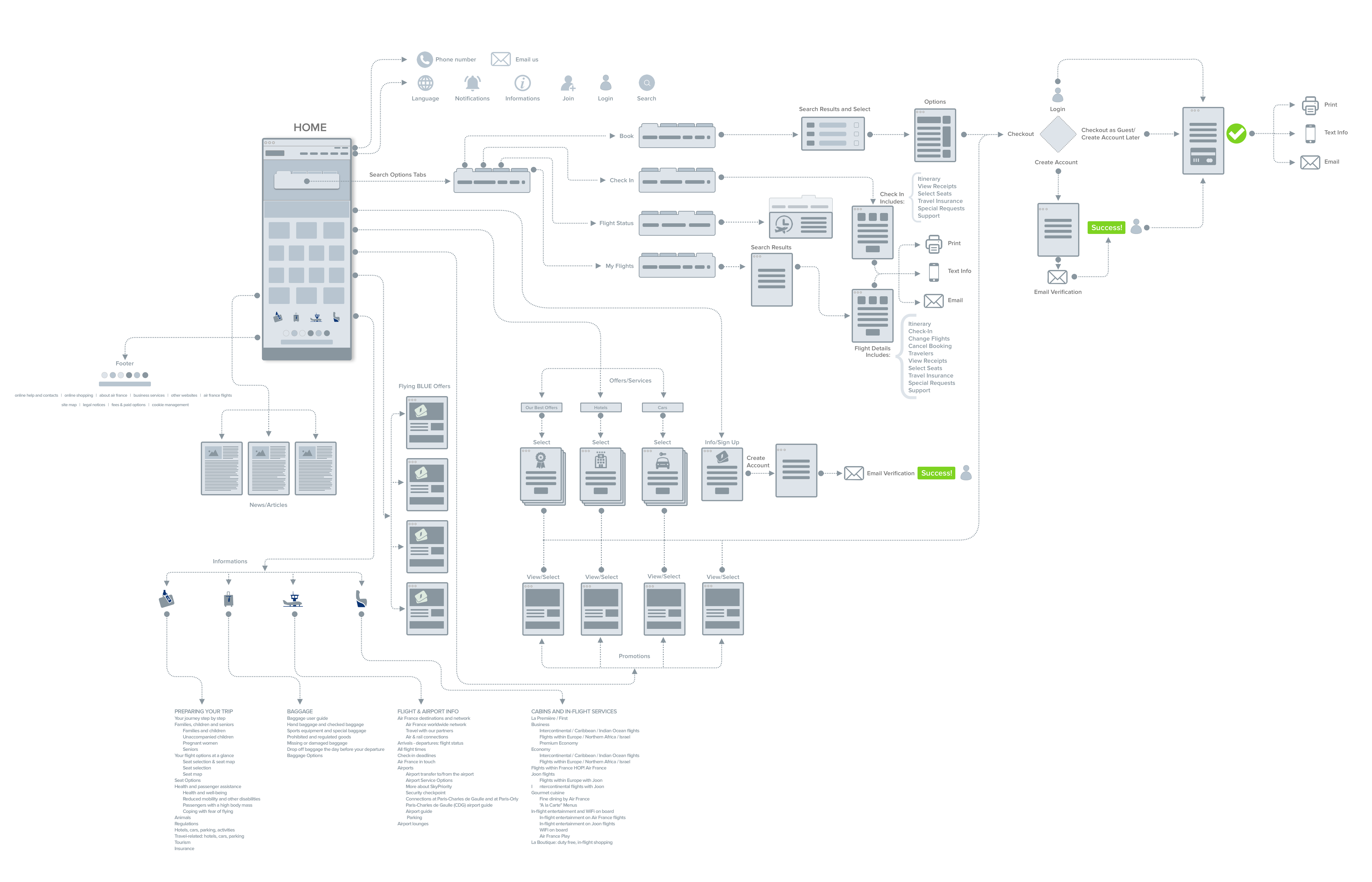Click the middle News/Articles page thumbnail
Viewport: 1372px width, 882px height.
[268, 468]
